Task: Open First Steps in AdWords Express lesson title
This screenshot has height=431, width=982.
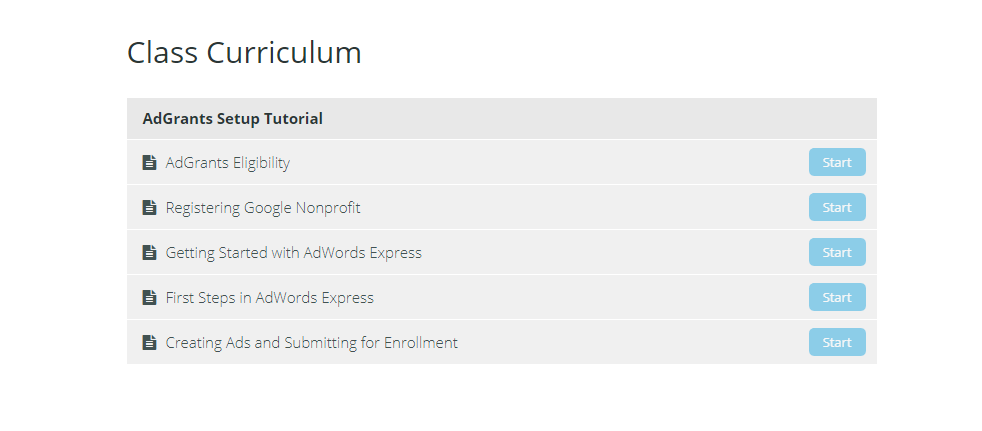Action: click(269, 298)
